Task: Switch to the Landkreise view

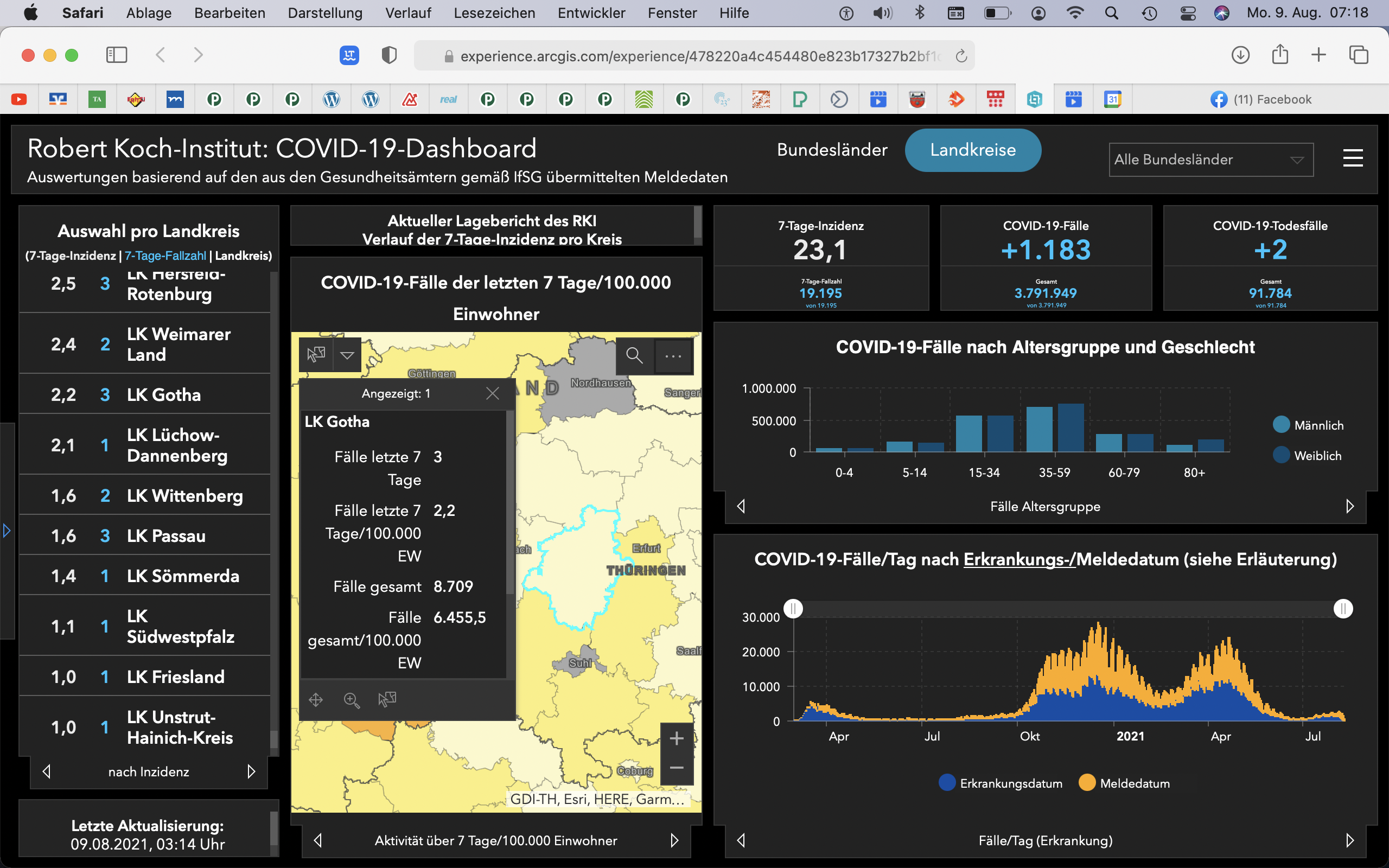Action: pyautogui.click(x=973, y=150)
